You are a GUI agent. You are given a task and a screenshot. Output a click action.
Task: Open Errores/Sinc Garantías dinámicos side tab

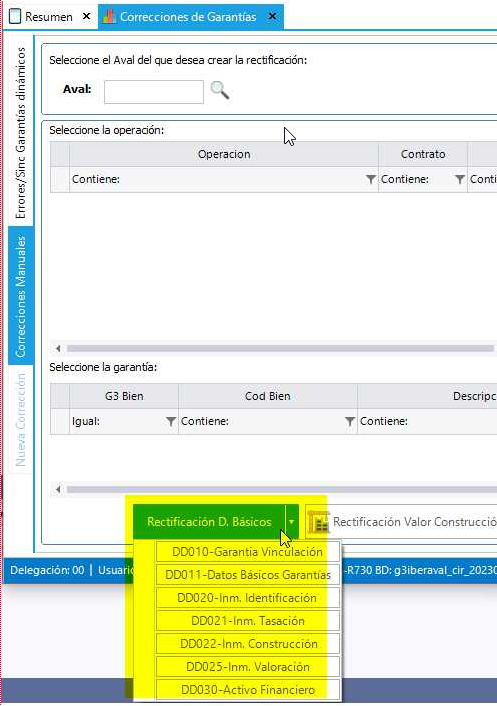[x=20, y=132]
